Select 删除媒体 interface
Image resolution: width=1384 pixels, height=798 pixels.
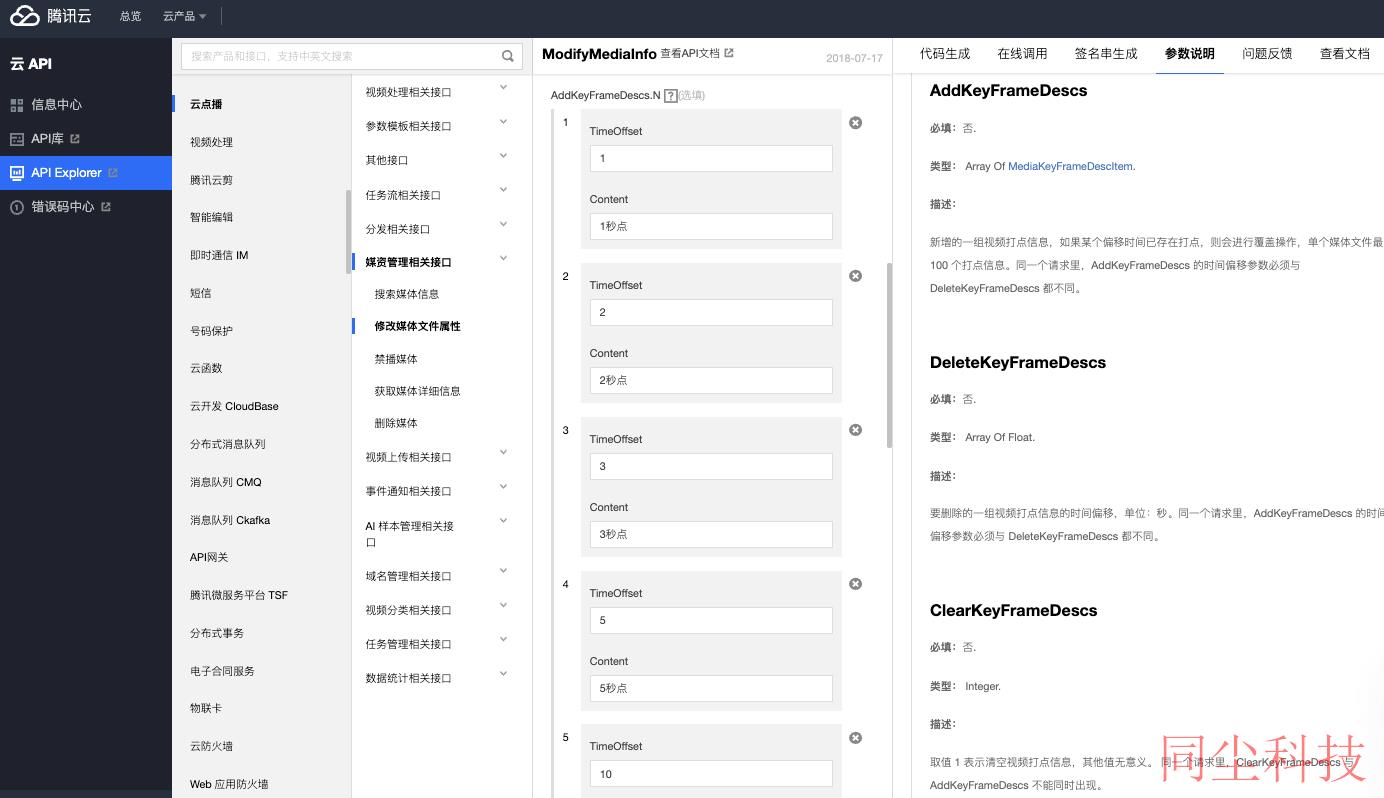click(396, 423)
